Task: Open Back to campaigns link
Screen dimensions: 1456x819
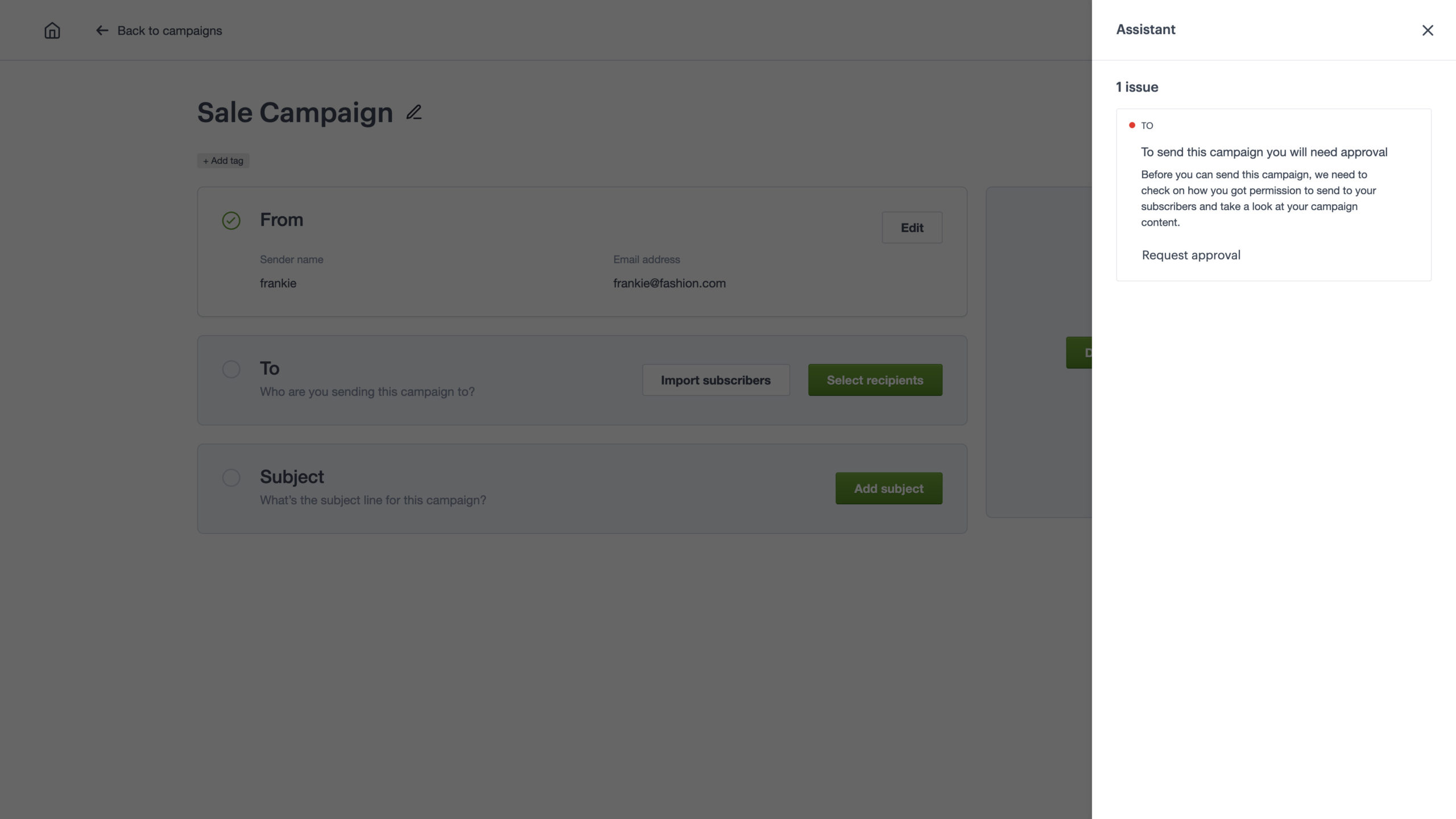Action: [x=169, y=31]
